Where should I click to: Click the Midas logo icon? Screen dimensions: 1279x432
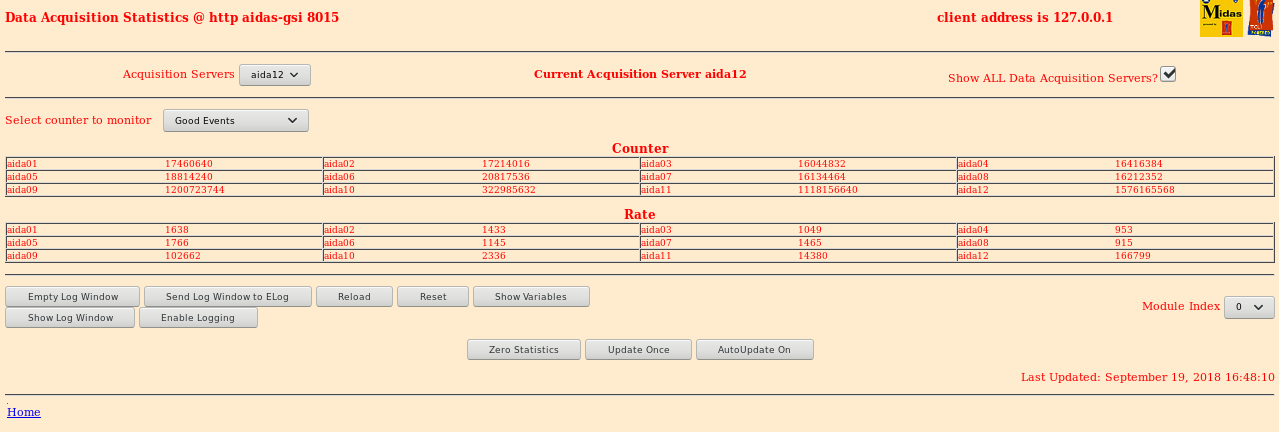coord(1221,18)
